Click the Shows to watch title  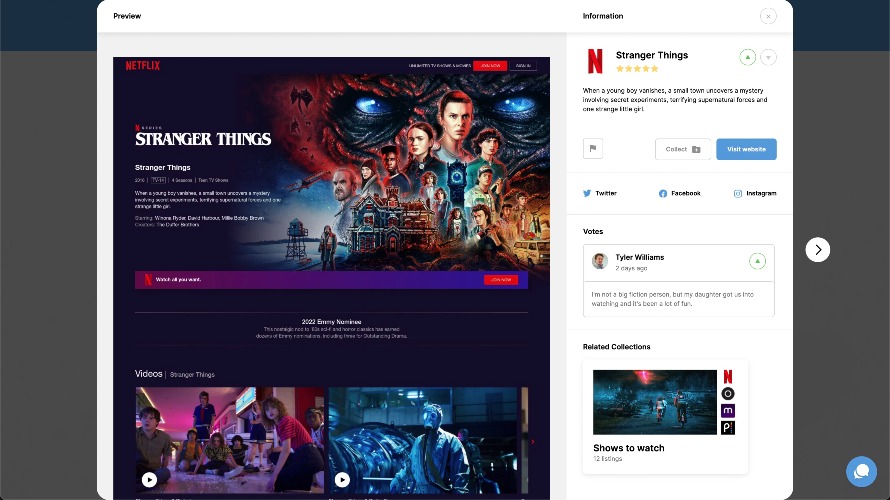628,448
